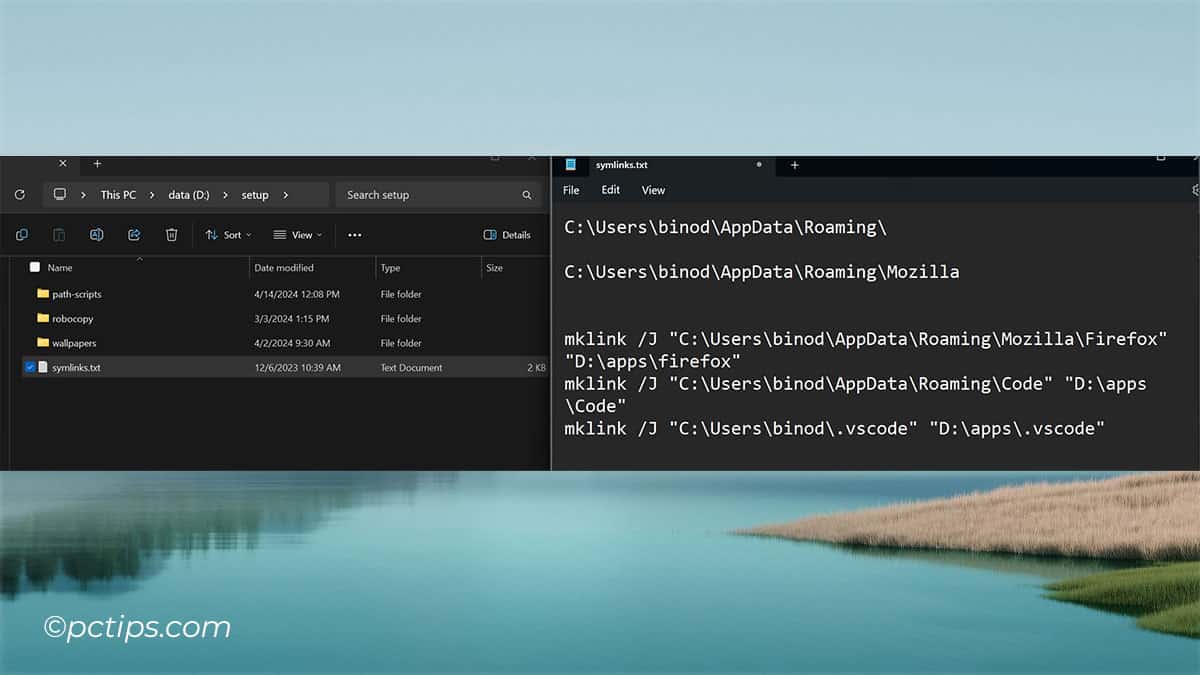Open the See more three-dots menu
Screen dimensions: 1200x675
click(354, 235)
